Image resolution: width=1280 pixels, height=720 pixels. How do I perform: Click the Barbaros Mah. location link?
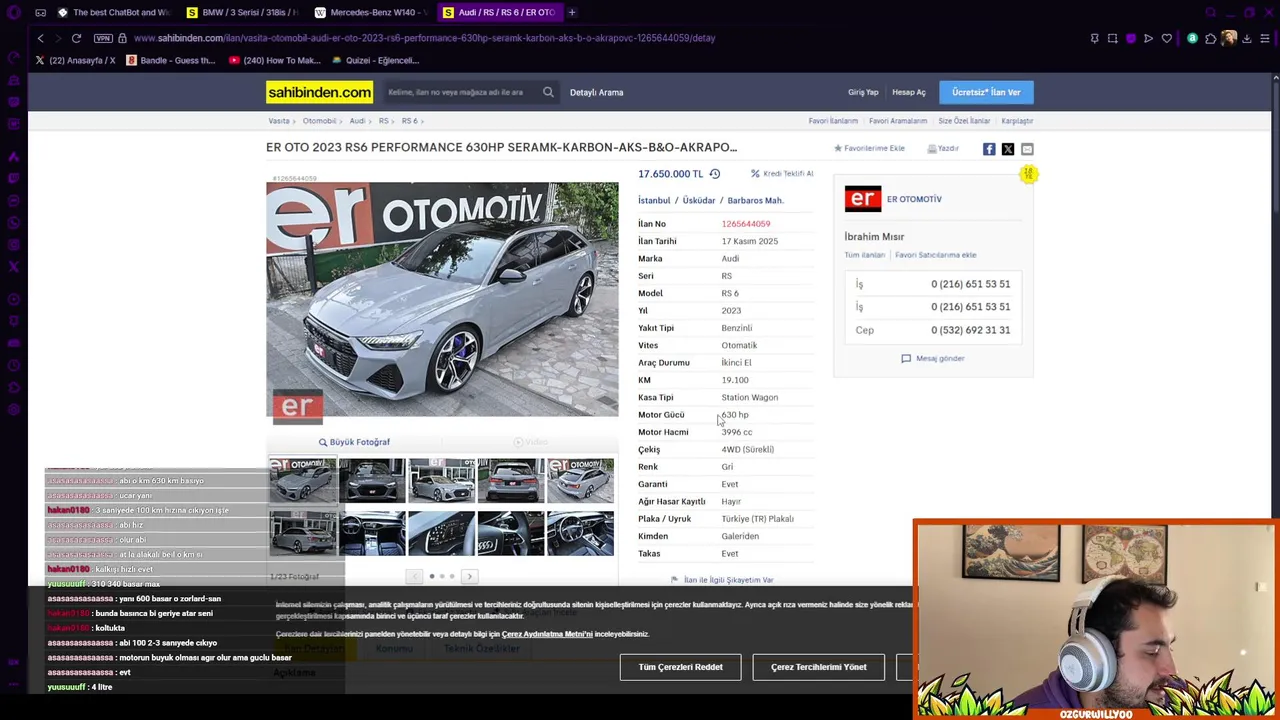pos(755,200)
